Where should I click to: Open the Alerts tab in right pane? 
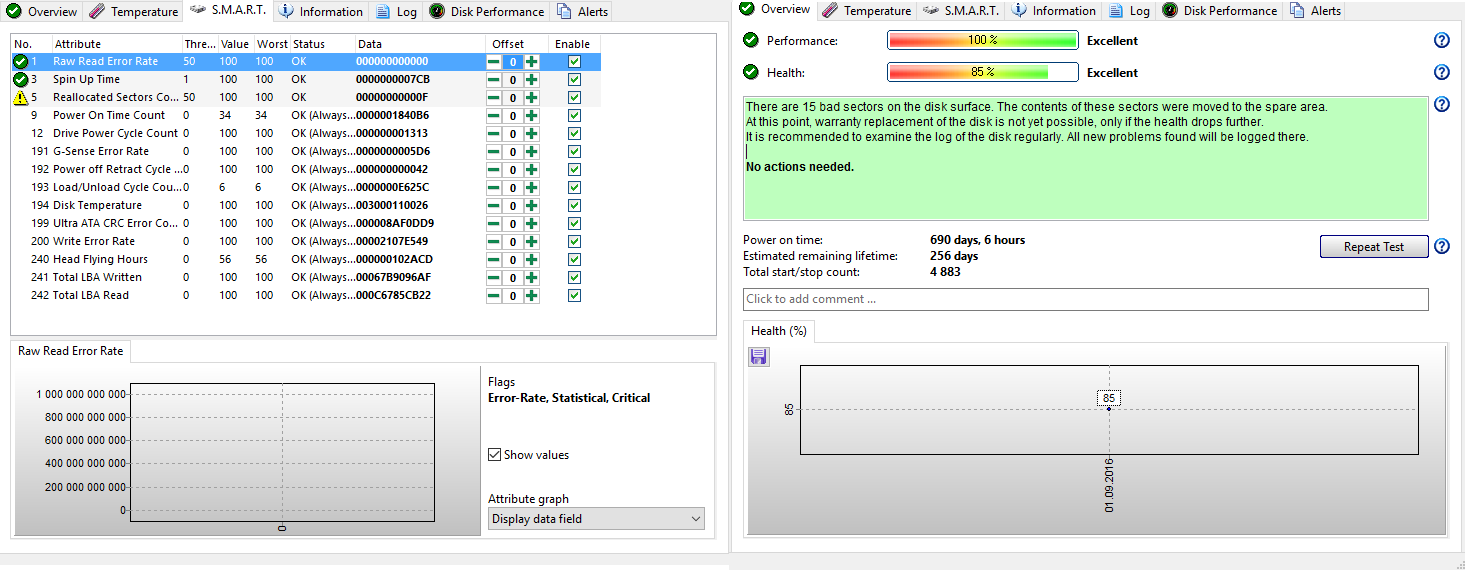point(1315,11)
